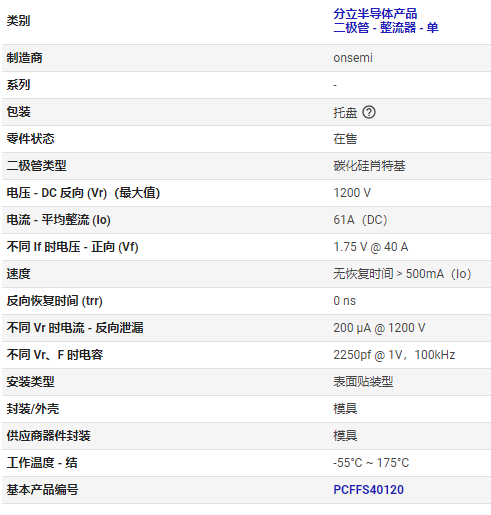Open the 分立半导体产品 category link
Viewport: 491px width, 515px height.
375,14
